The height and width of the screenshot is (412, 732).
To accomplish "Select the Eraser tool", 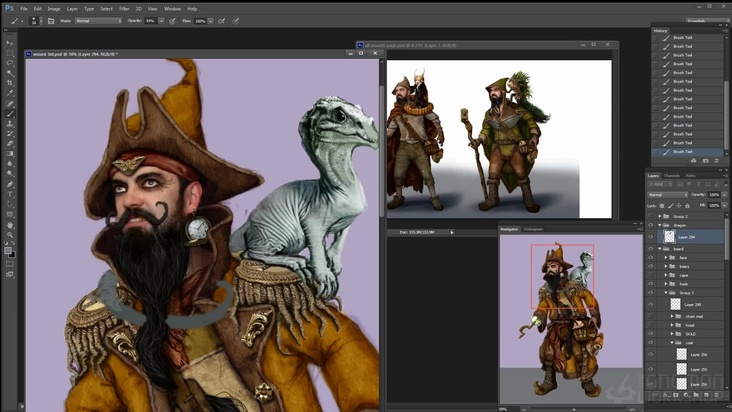I will [x=10, y=144].
